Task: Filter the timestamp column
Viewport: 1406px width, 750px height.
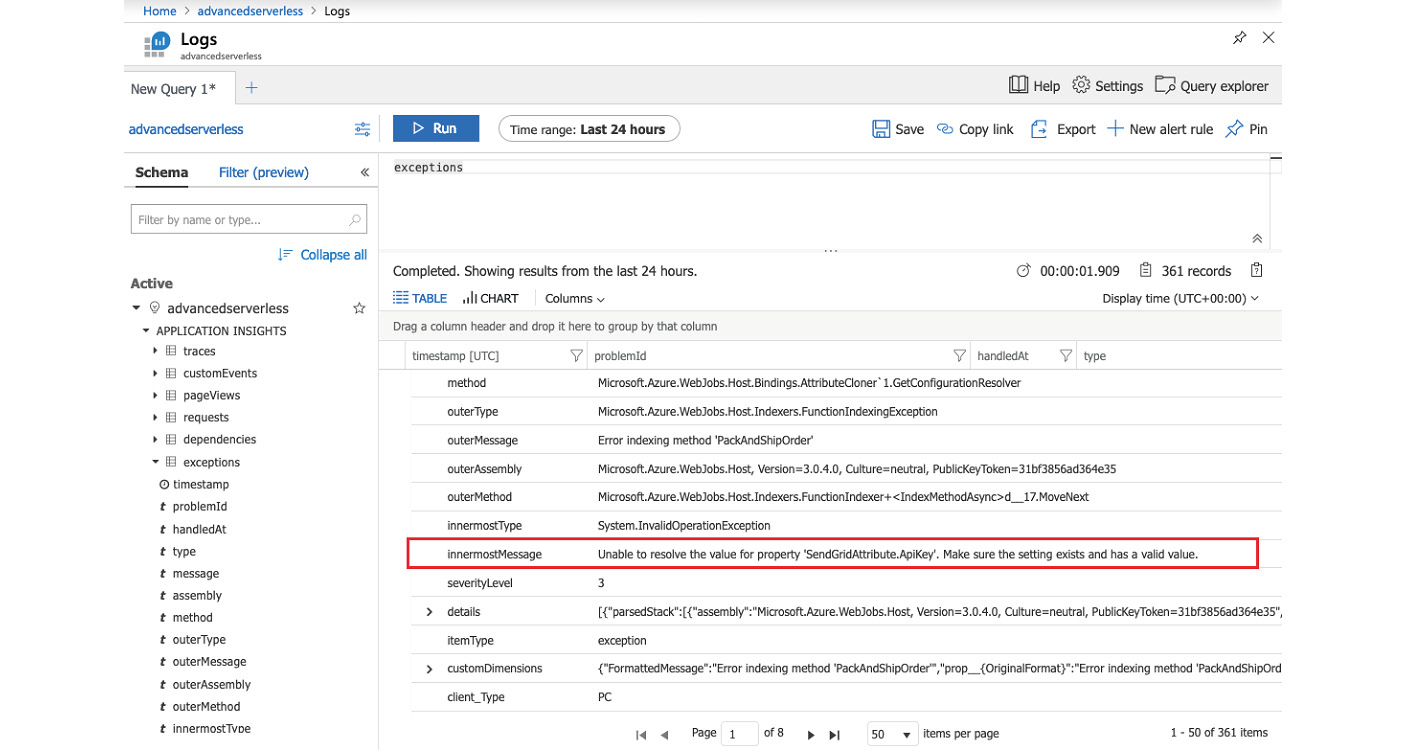Action: pyautogui.click(x=576, y=355)
